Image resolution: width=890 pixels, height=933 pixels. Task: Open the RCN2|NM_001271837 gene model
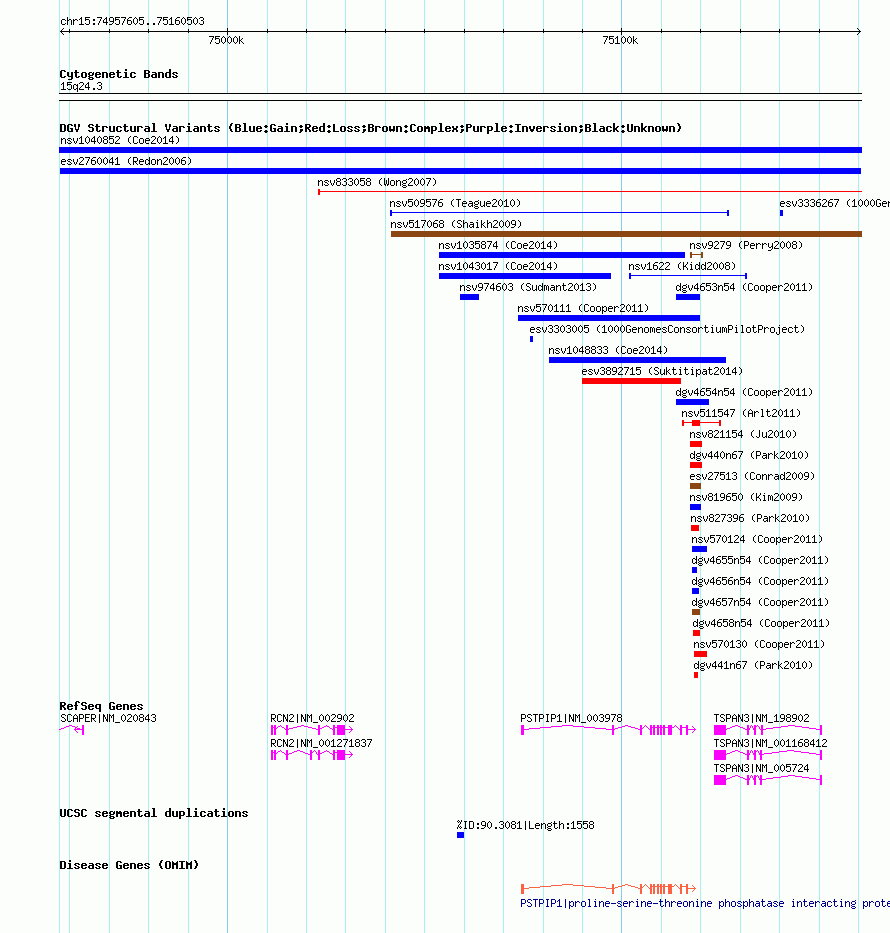312,754
